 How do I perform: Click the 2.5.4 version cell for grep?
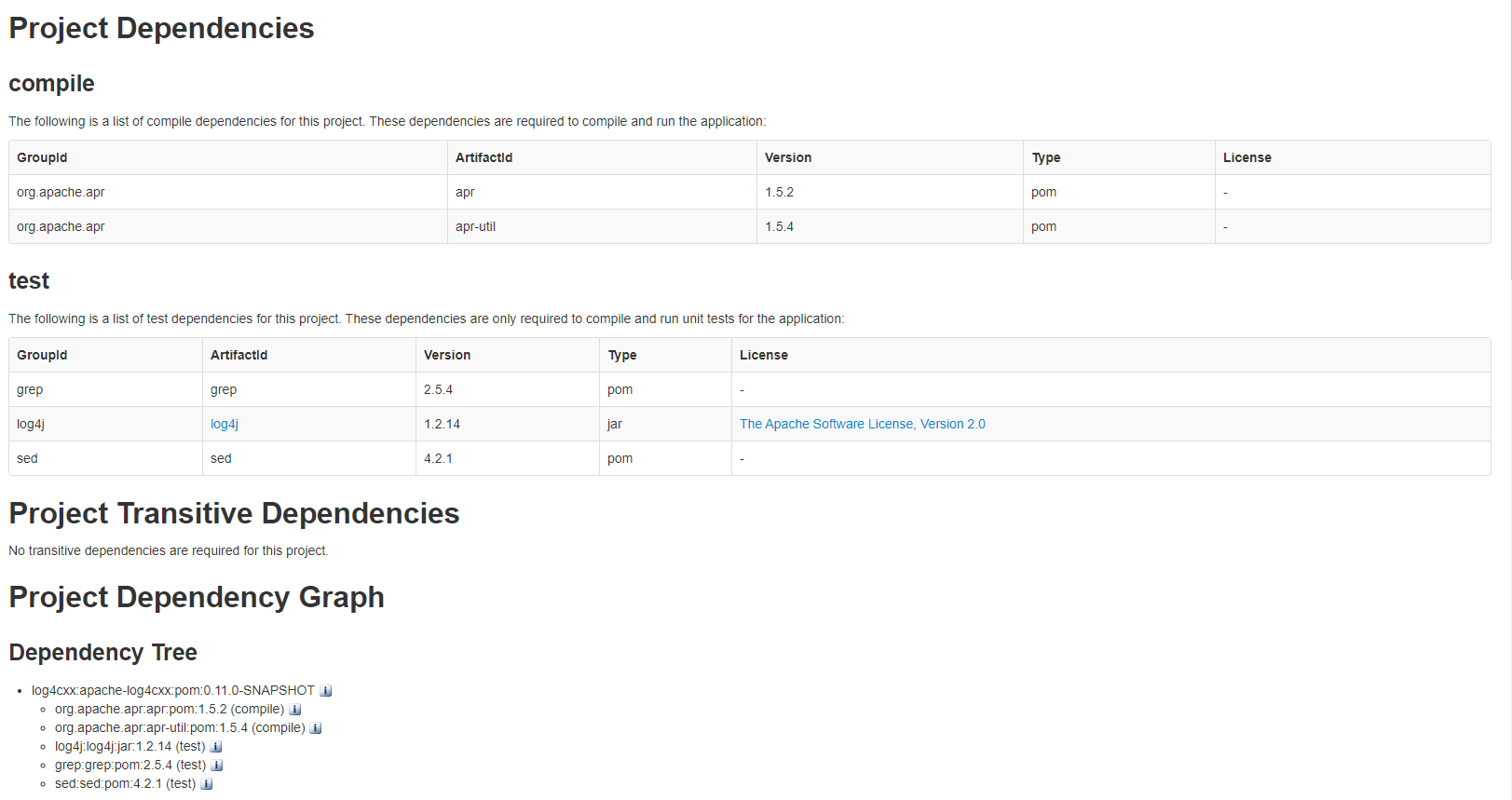click(x=508, y=389)
